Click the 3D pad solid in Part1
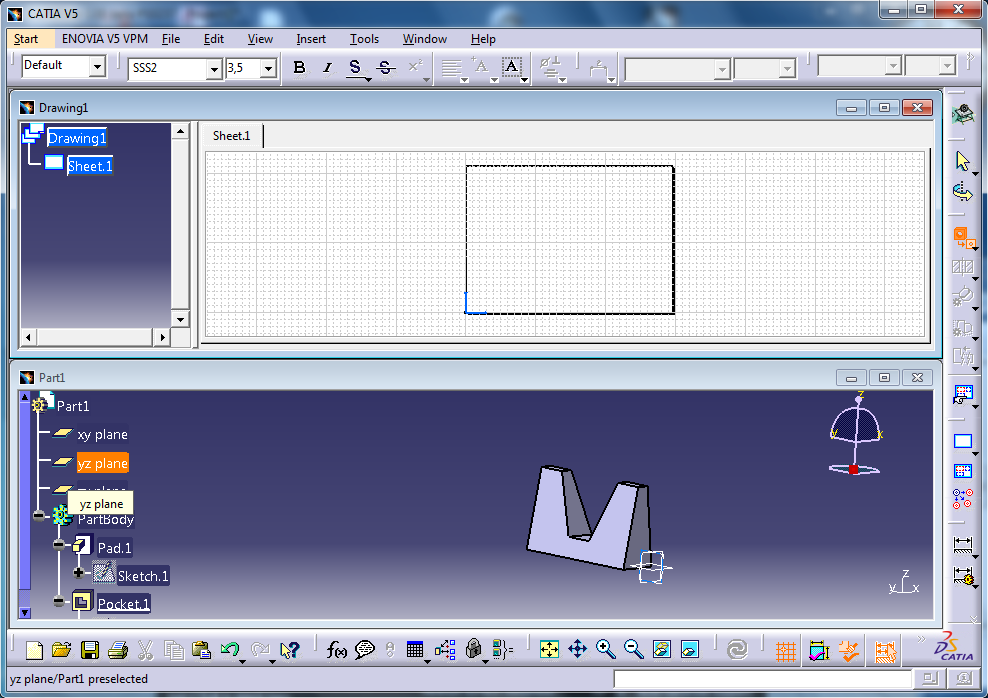Viewport: 988px width, 698px height. [x=589, y=518]
